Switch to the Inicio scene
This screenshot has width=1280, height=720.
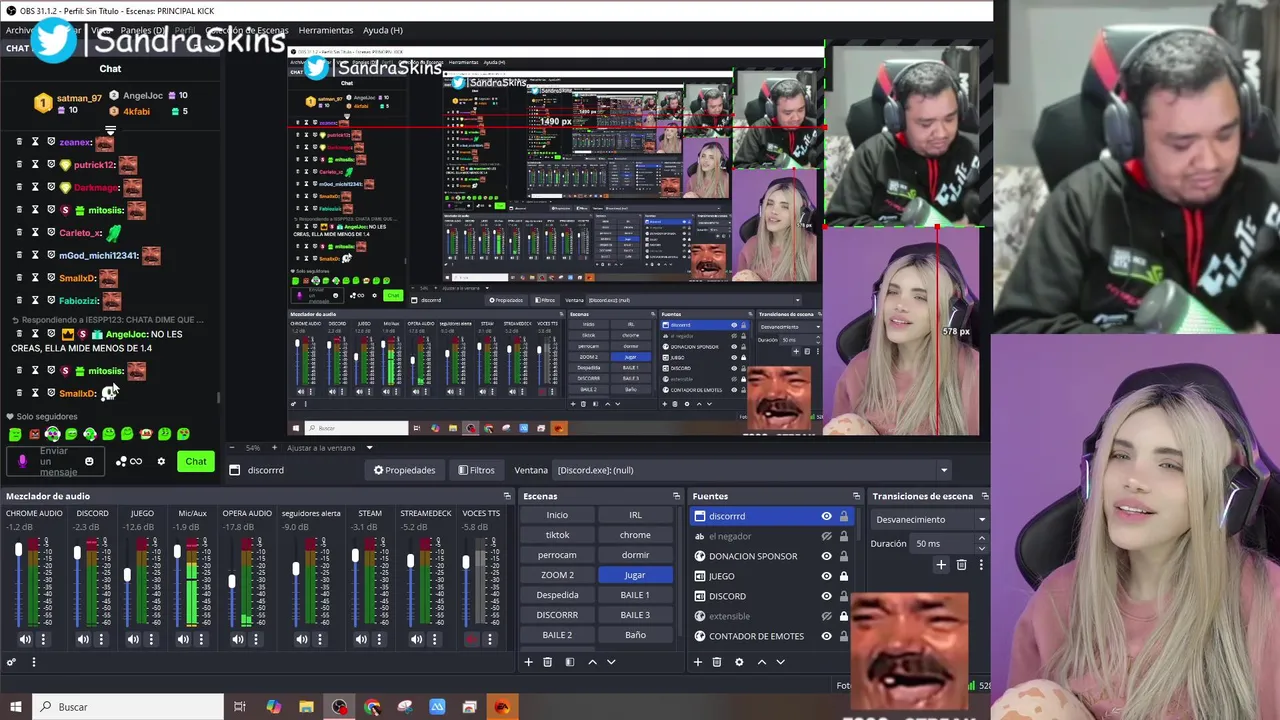[557, 515]
